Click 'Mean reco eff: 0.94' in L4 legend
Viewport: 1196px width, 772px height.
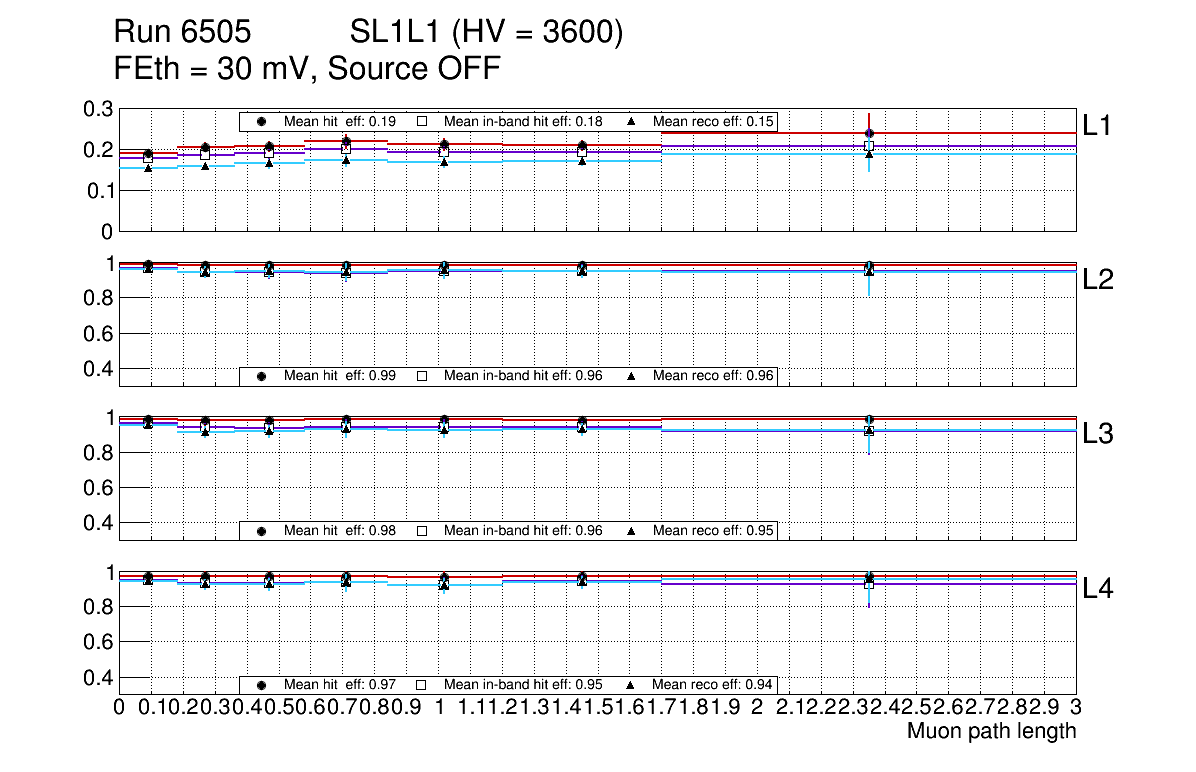pyautogui.click(x=714, y=685)
